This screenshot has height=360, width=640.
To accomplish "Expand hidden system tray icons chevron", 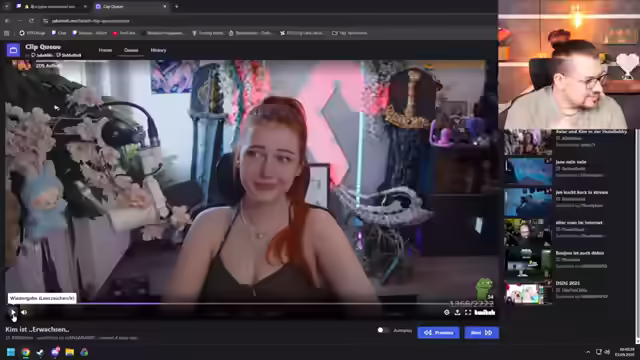I will (588, 352).
